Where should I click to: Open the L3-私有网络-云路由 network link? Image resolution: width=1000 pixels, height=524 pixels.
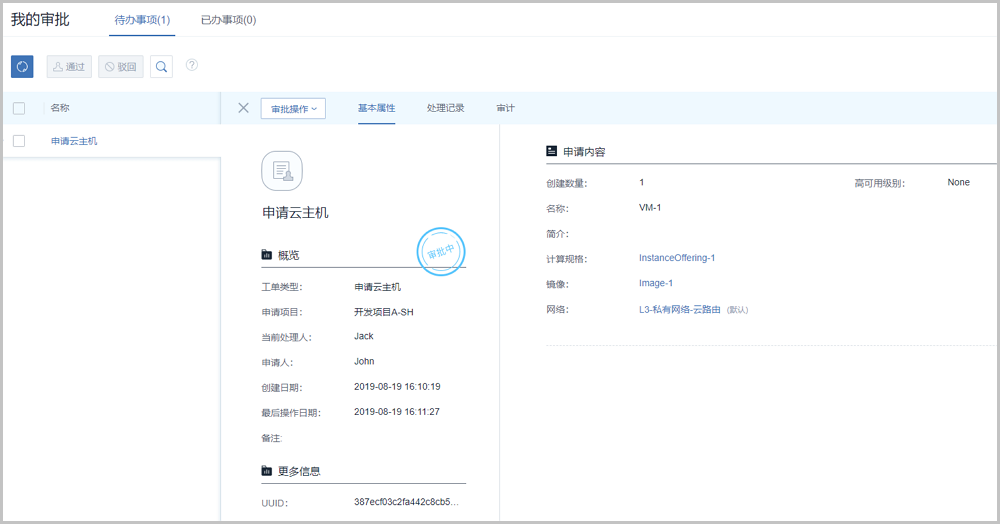pyautogui.click(x=679, y=310)
